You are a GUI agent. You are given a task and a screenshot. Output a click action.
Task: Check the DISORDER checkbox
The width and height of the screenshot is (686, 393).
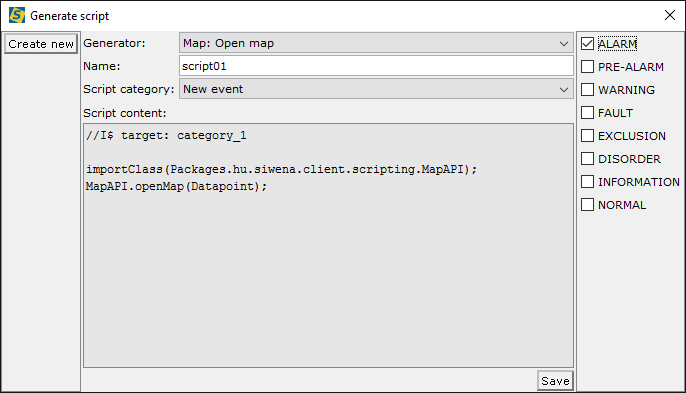click(587, 159)
